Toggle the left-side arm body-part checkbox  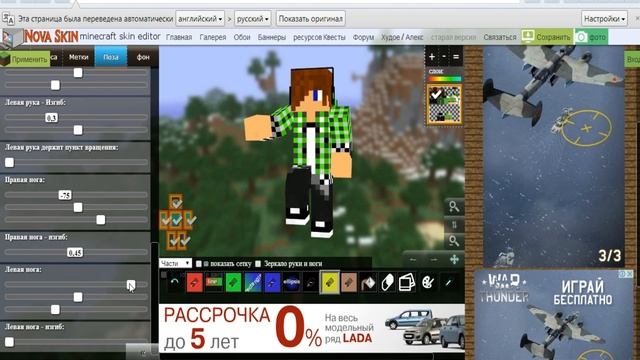click(x=164, y=220)
